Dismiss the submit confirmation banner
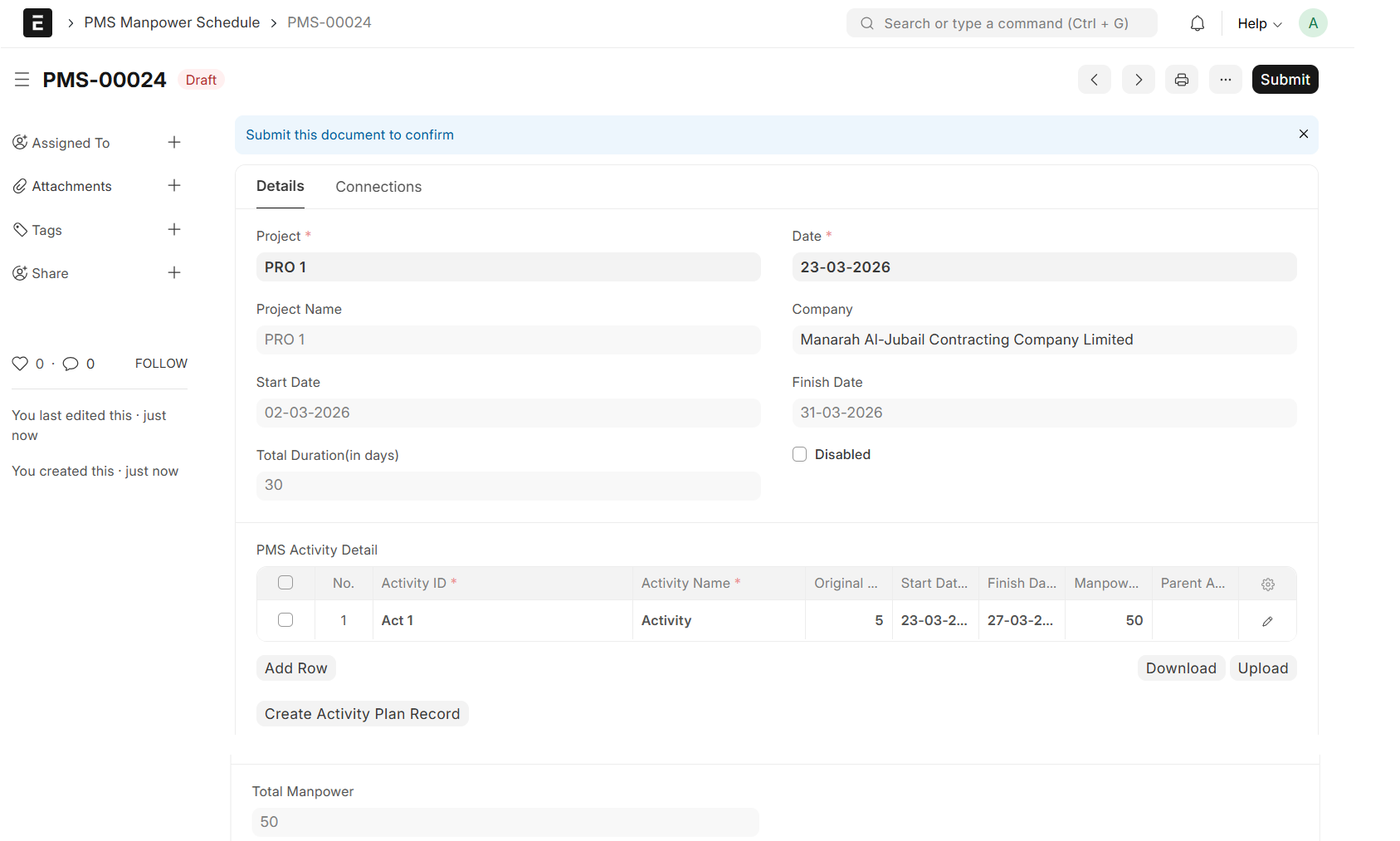 [x=1303, y=134]
